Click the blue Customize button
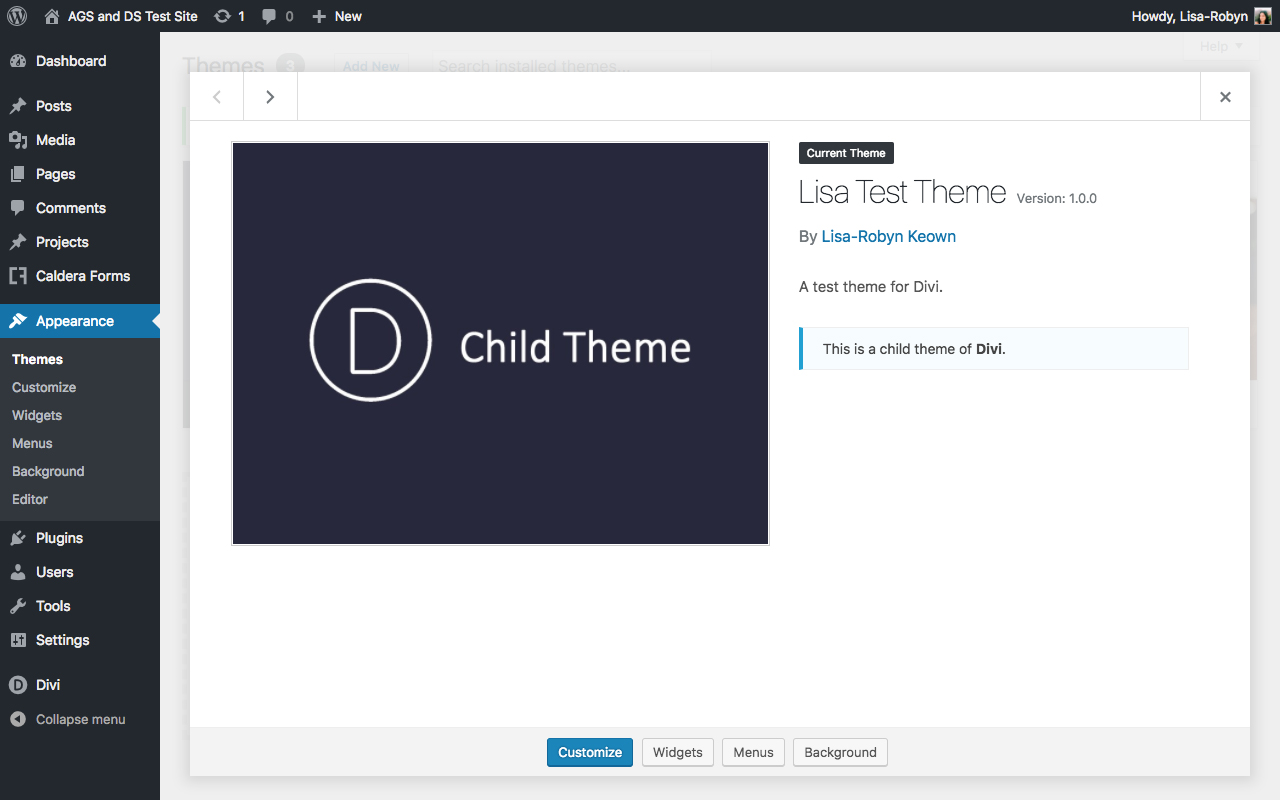Image resolution: width=1280 pixels, height=800 pixels. coord(590,752)
